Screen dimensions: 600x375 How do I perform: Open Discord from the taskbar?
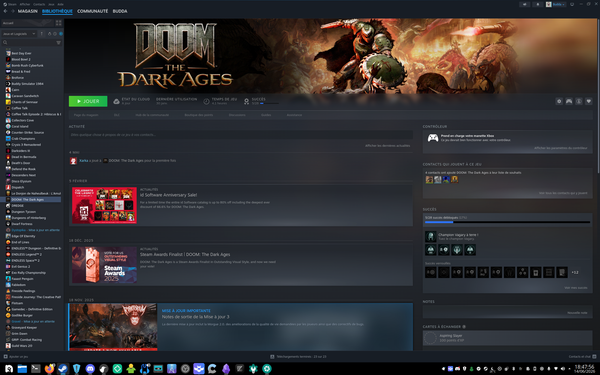coord(90,368)
